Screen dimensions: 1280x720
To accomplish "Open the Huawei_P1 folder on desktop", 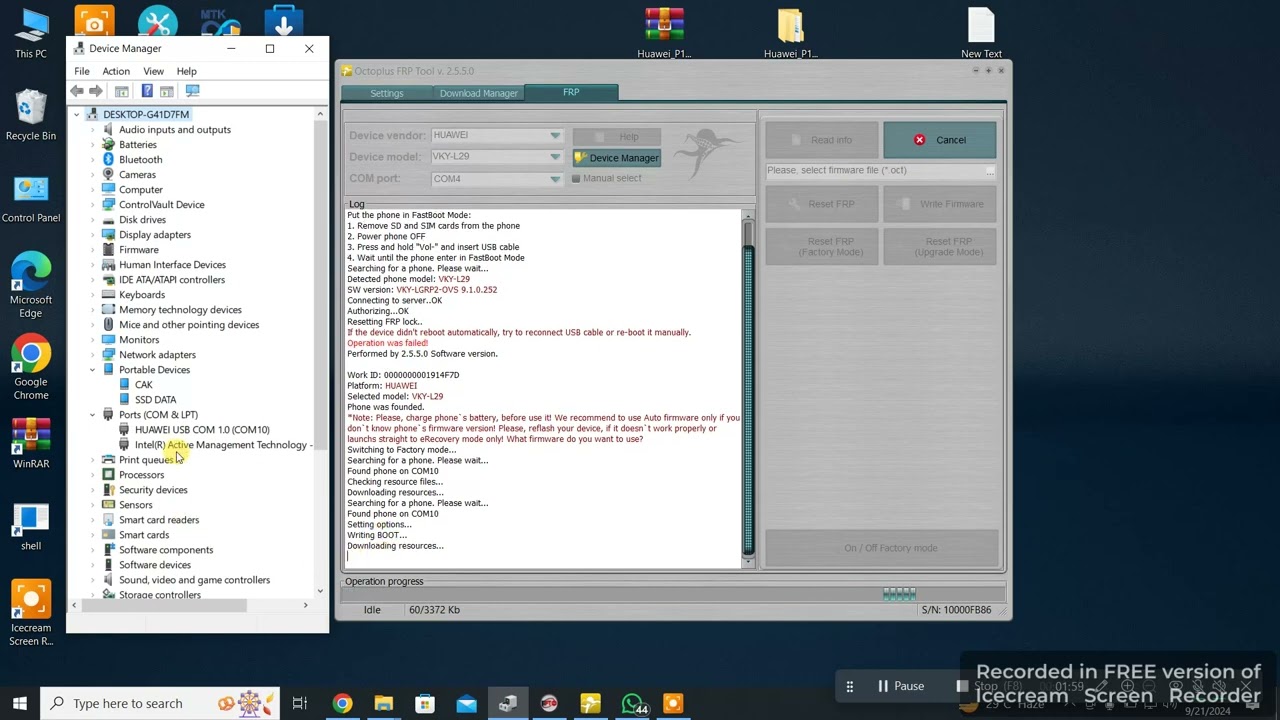I will [790, 33].
